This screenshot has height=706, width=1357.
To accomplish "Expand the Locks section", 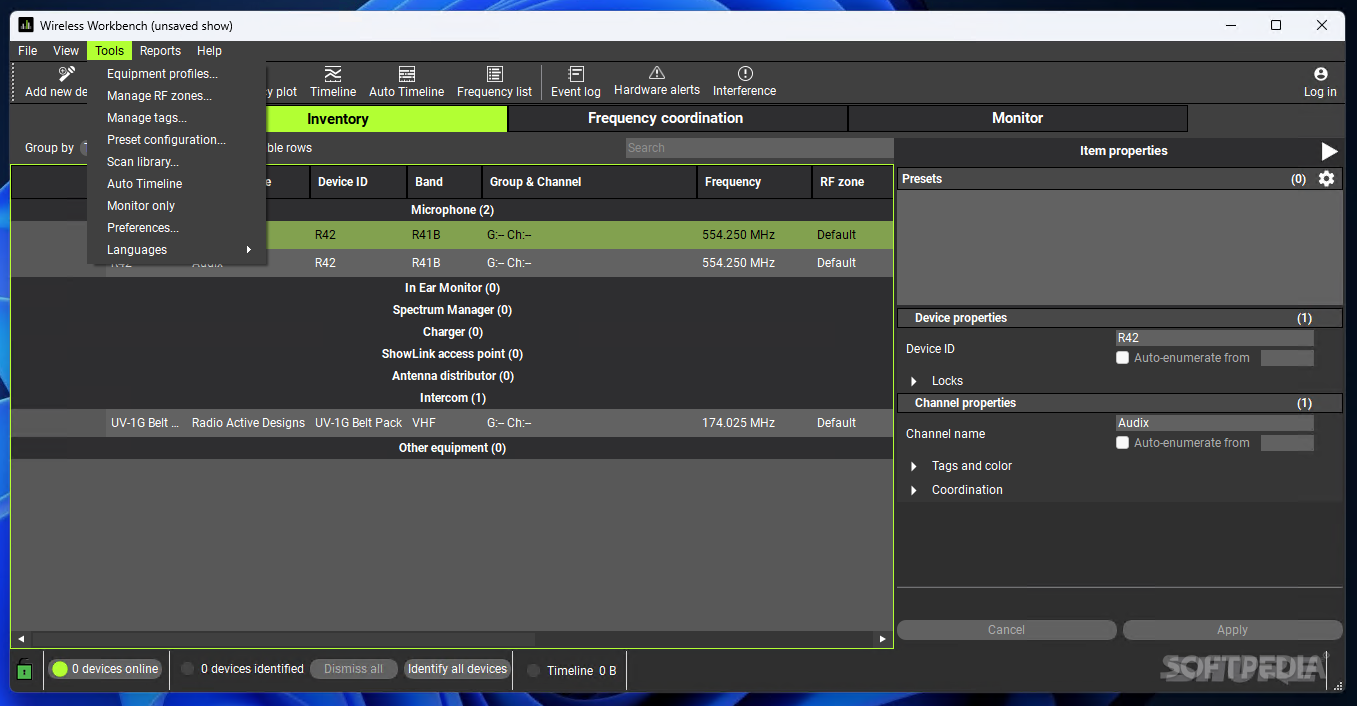I will (x=914, y=381).
